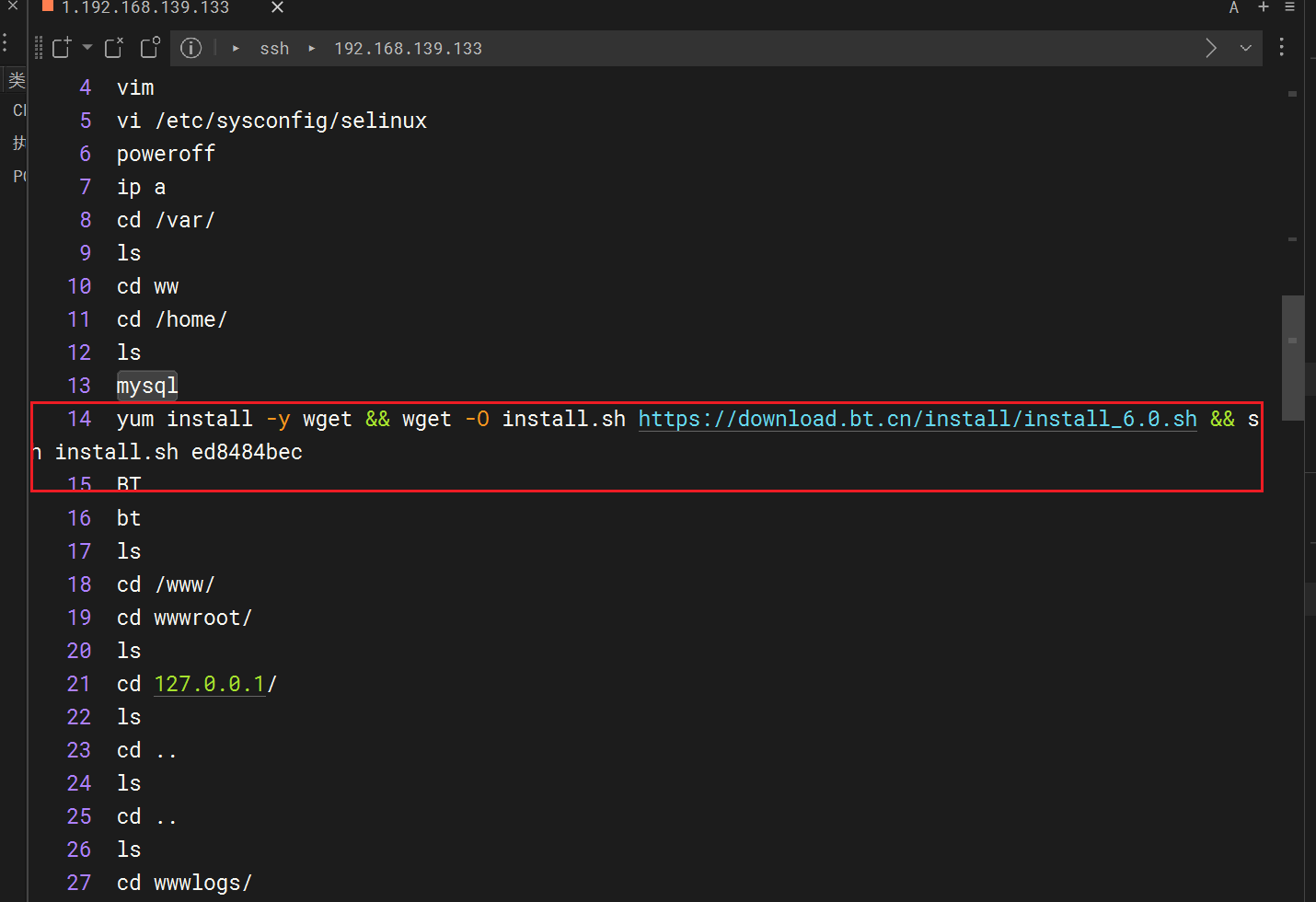
Task: Click the 'A' font icon at top right
Action: coord(1234,7)
